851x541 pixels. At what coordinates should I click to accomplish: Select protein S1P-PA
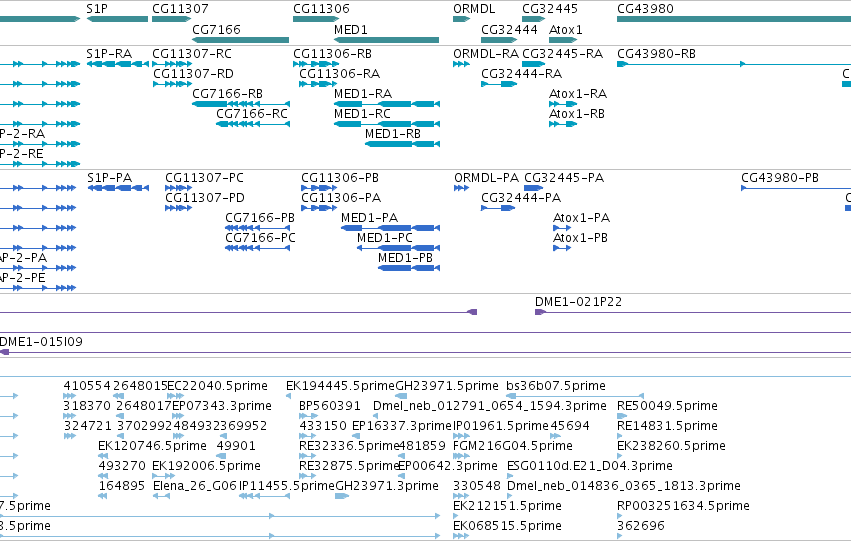pos(118,188)
